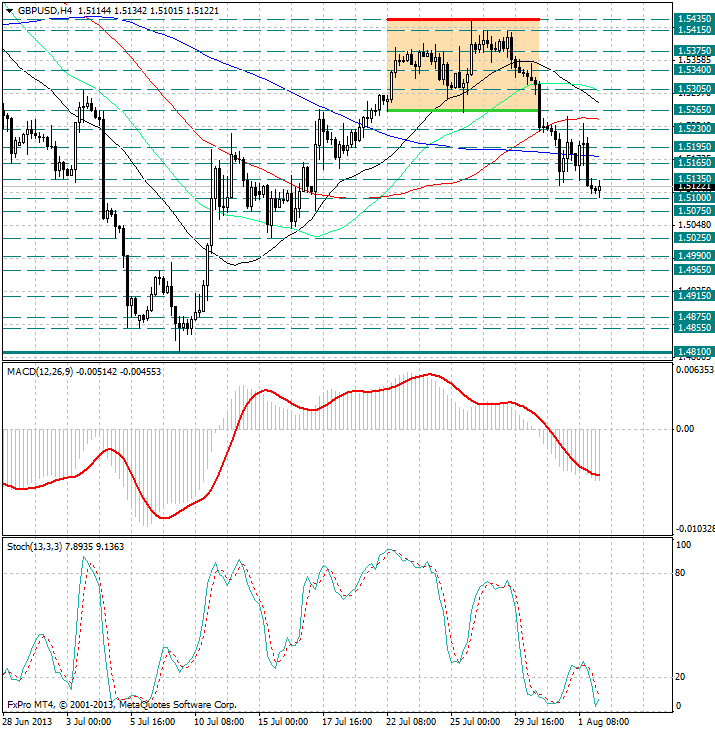Click the Stochastic scale 100 label

click(x=683, y=545)
